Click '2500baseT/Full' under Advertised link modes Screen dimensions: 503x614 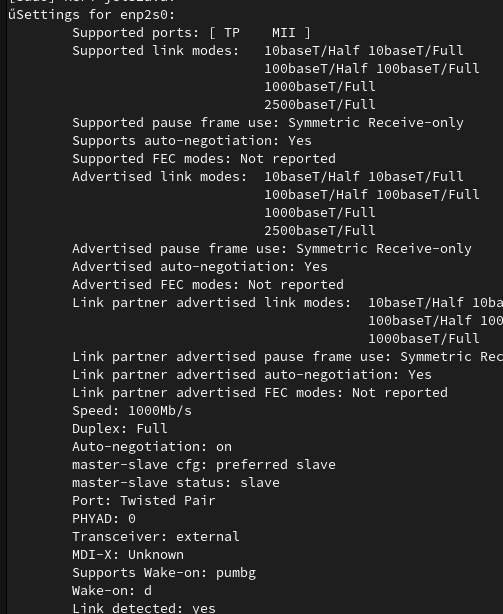coord(320,231)
